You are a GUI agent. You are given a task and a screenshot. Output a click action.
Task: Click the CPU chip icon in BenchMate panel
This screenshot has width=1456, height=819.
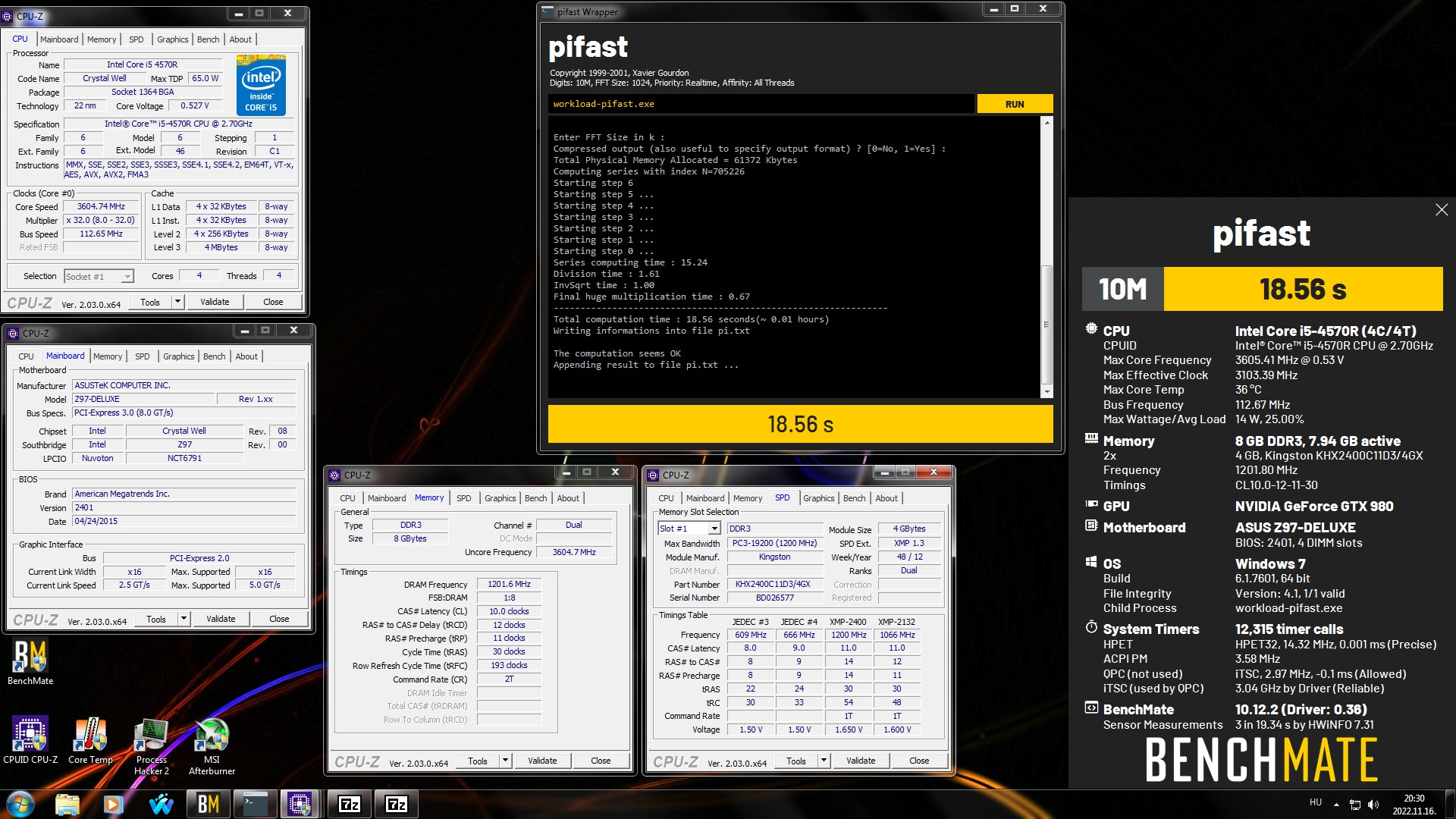click(x=1091, y=329)
